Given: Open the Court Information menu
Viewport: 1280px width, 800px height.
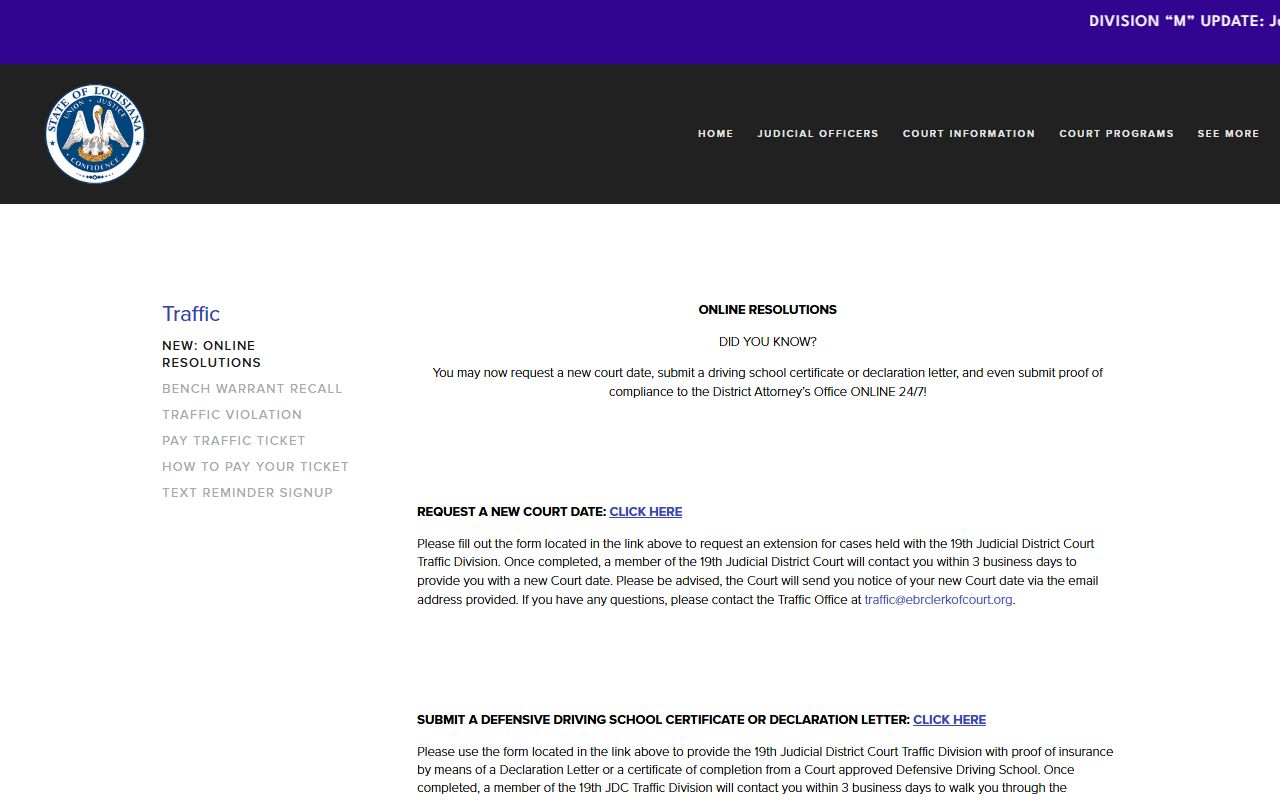Looking at the screenshot, I should pyautogui.click(x=968, y=134).
